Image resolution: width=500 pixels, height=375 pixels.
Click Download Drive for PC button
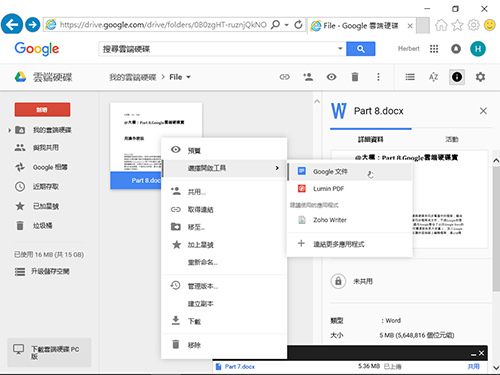[x=49, y=352]
